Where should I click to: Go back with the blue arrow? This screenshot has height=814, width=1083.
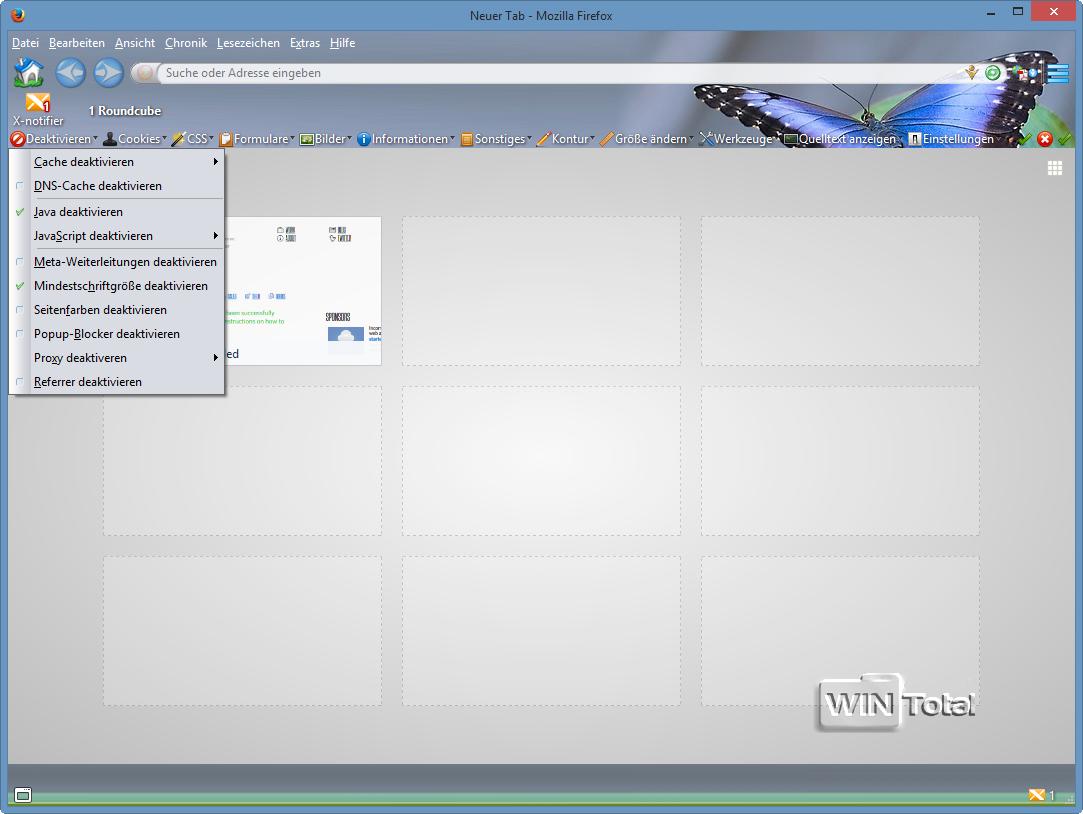point(70,73)
